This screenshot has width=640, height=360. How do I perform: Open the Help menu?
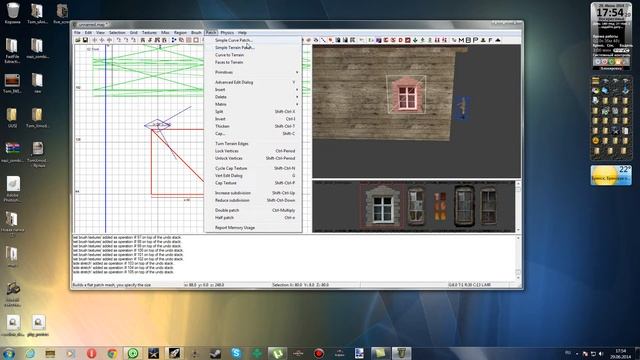click(242, 33)
